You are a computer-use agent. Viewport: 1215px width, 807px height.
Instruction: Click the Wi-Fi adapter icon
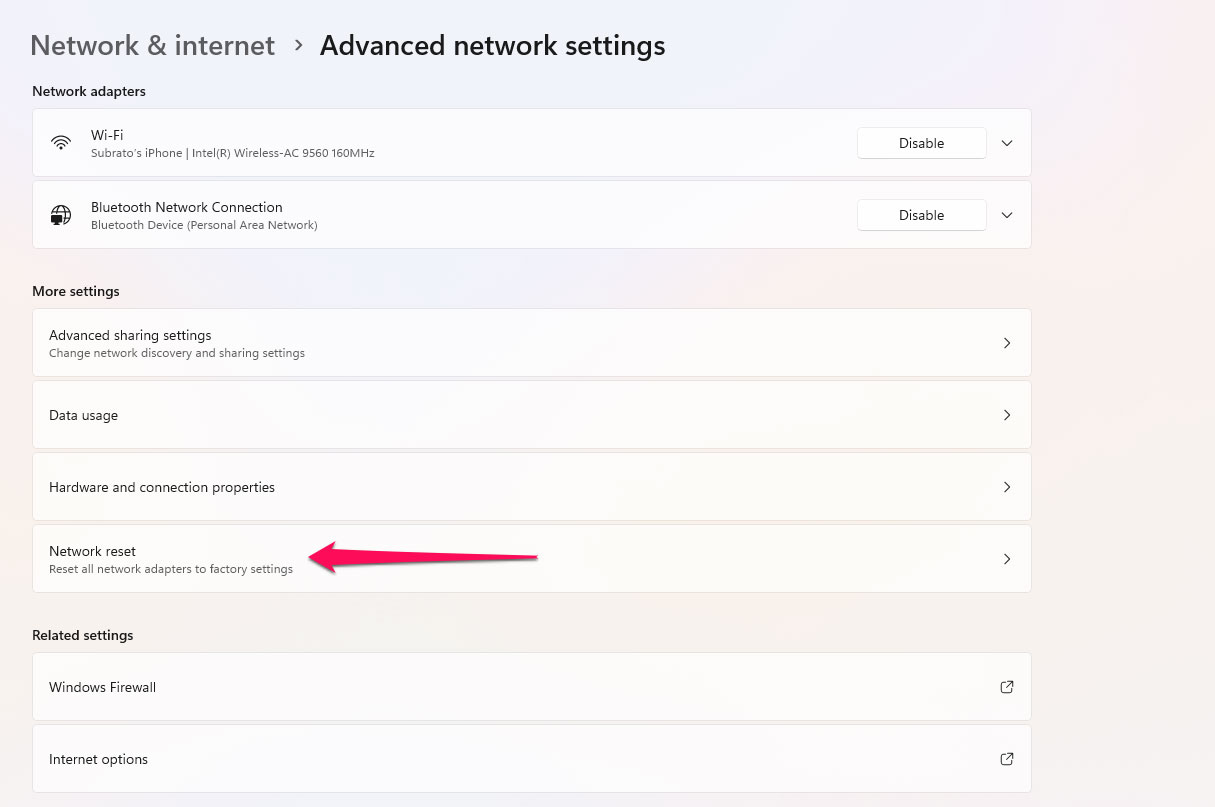pos(61,142)
